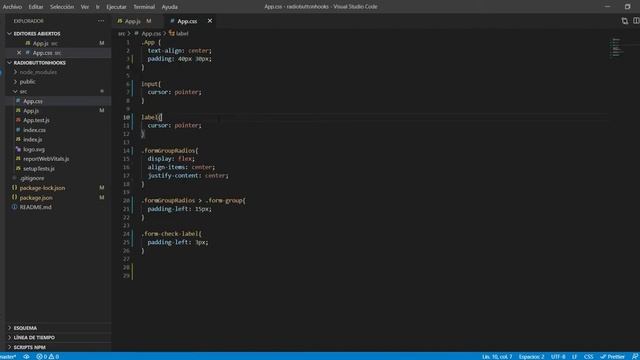This screenshot has height=360, width=640.
Task: Select App.js in open editors list
Action: pos(41,43)
